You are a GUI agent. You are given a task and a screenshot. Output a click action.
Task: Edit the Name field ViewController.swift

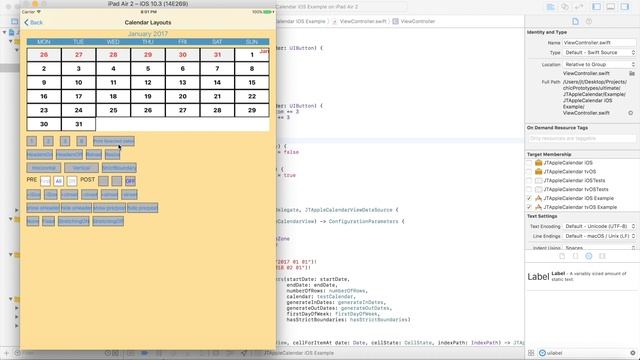click(599, 42)
